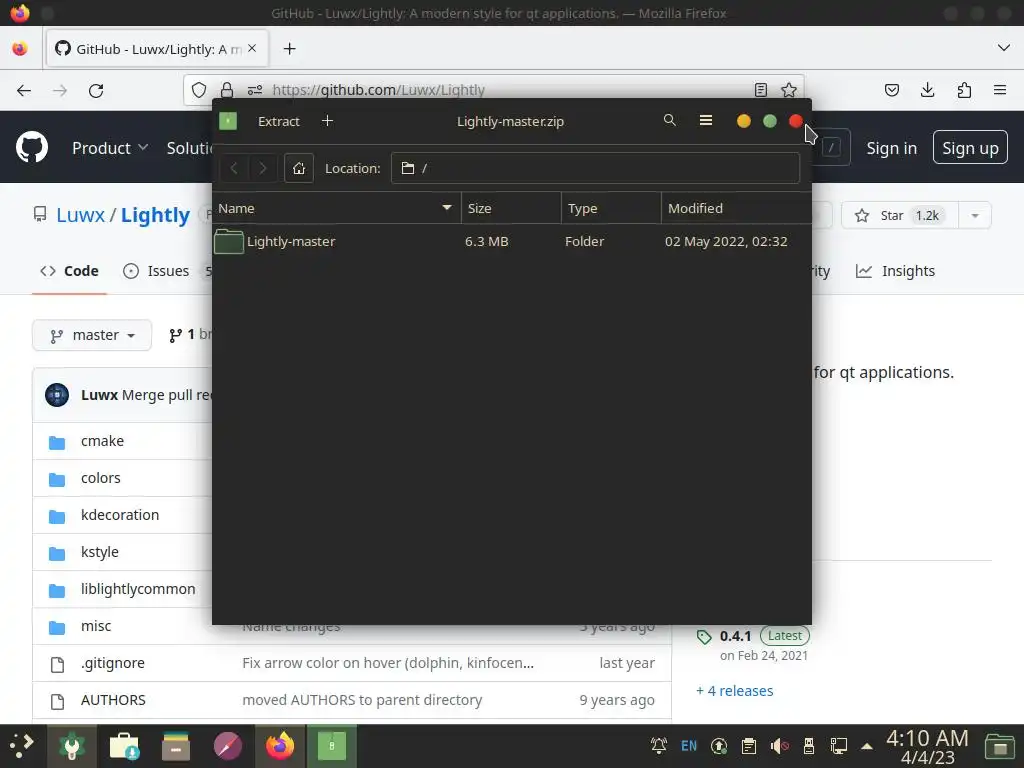Click the Firefox URL address bar

(x=493, y=90)
